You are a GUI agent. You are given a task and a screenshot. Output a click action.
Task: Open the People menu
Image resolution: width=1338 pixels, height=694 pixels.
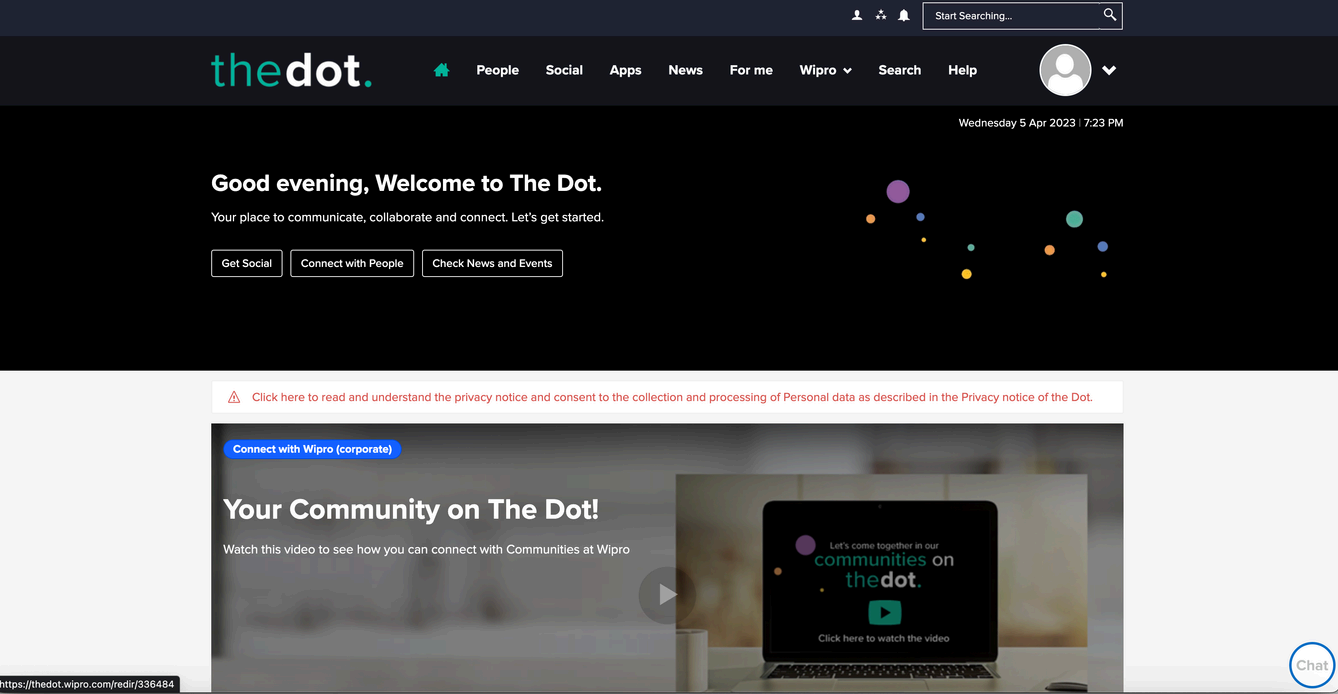[x=497, y=70]
